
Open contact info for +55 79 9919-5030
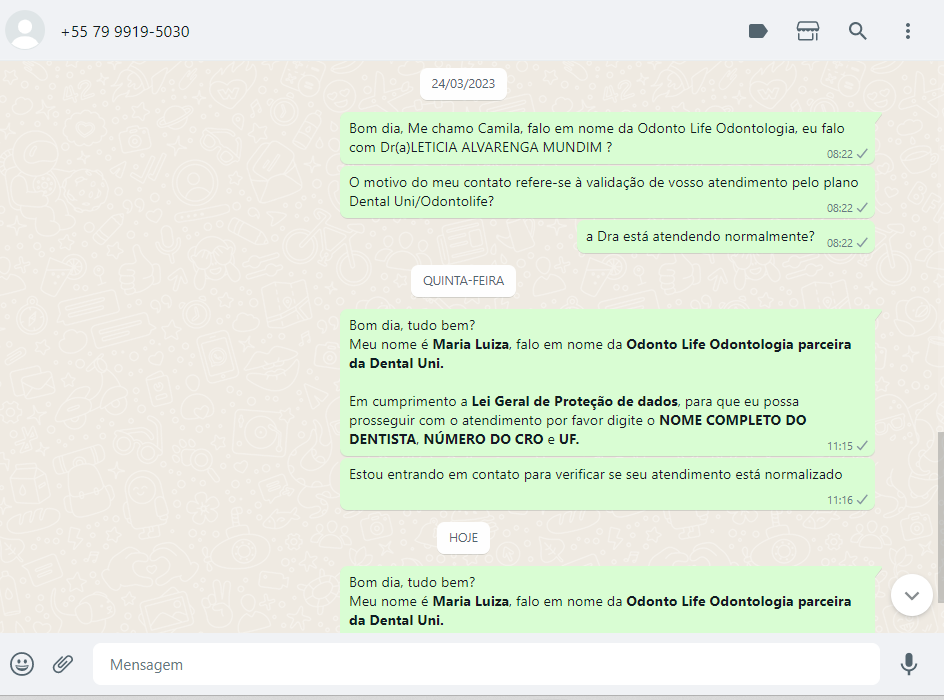point(125,31)
